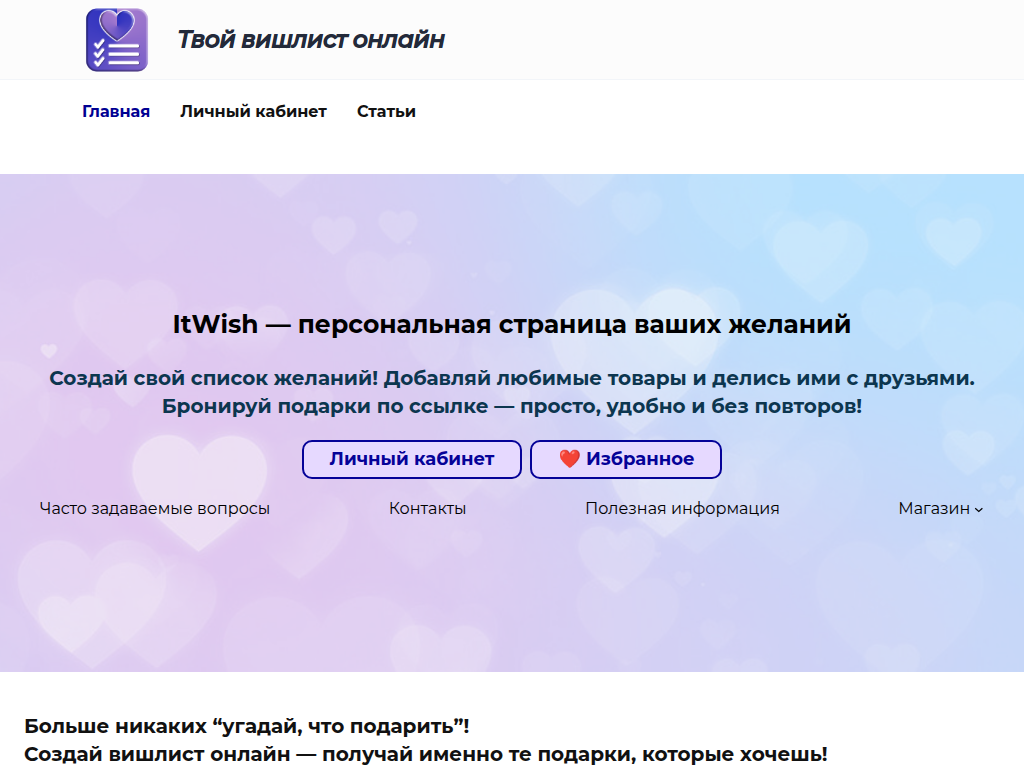Click the heart icon inside Избранное button
The width and height of the screenshot is (1024, 768).
click(x=570, y=459)
